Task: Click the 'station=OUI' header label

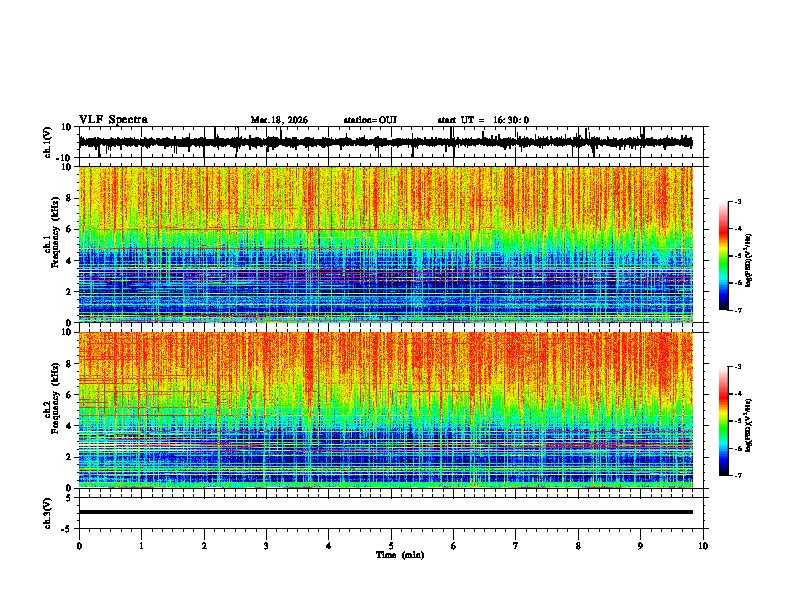Action: (x=370, y=120)
